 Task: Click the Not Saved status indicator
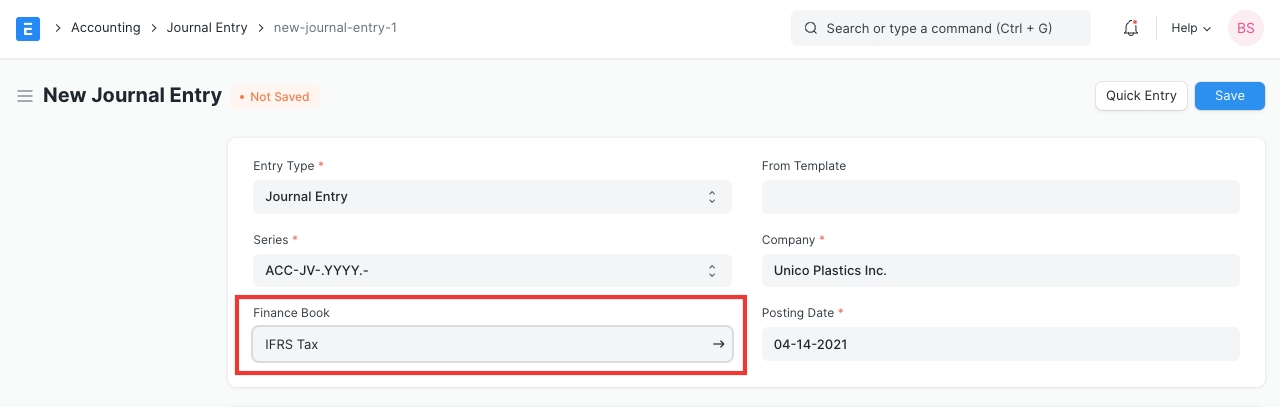coord(274,97)
